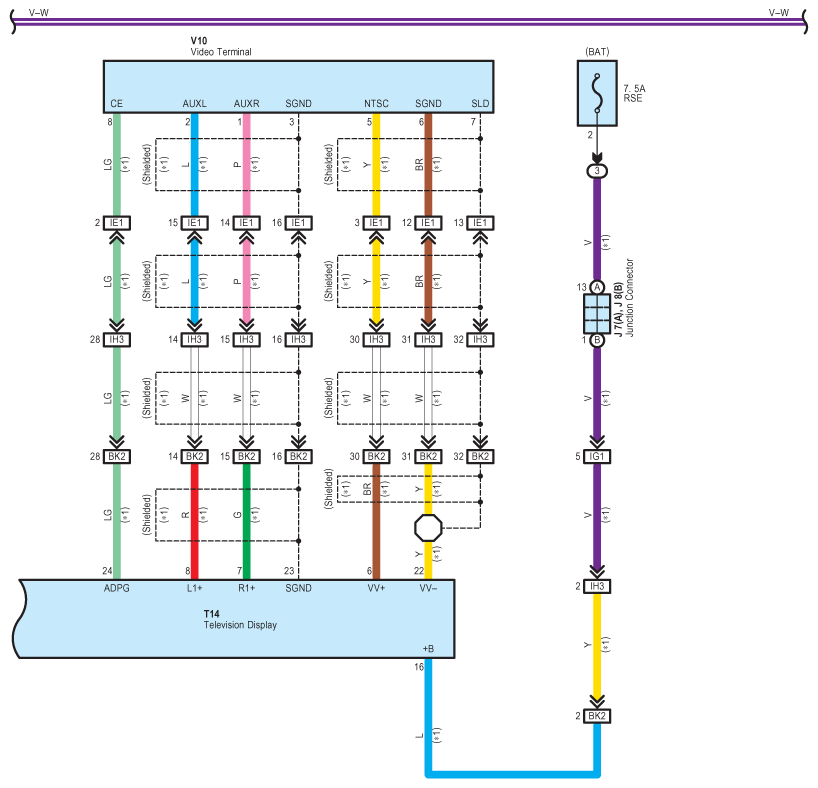Select the IH3 connector at pin 28
The height and width of the screenshot is (788, 818).
[116, 340]
